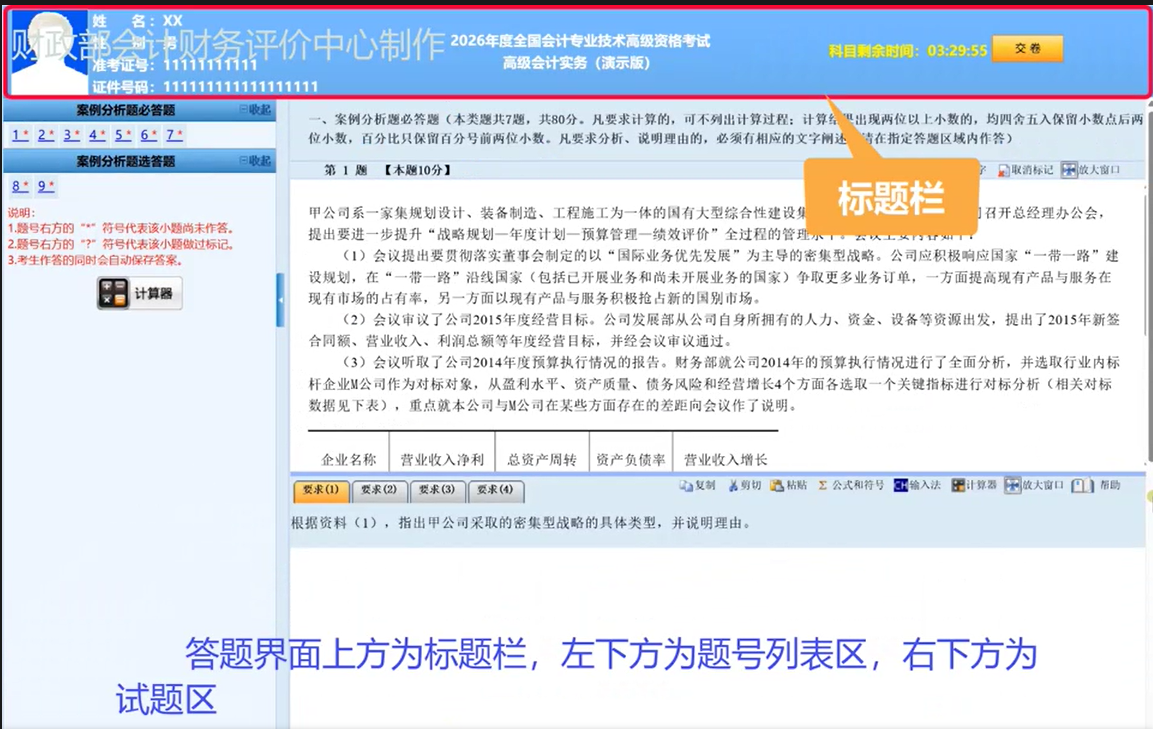This screenshot has width=1153, height=729.
Task: Collapse the 案例分析题必答题 section
Action: click(x=255, y=110)
